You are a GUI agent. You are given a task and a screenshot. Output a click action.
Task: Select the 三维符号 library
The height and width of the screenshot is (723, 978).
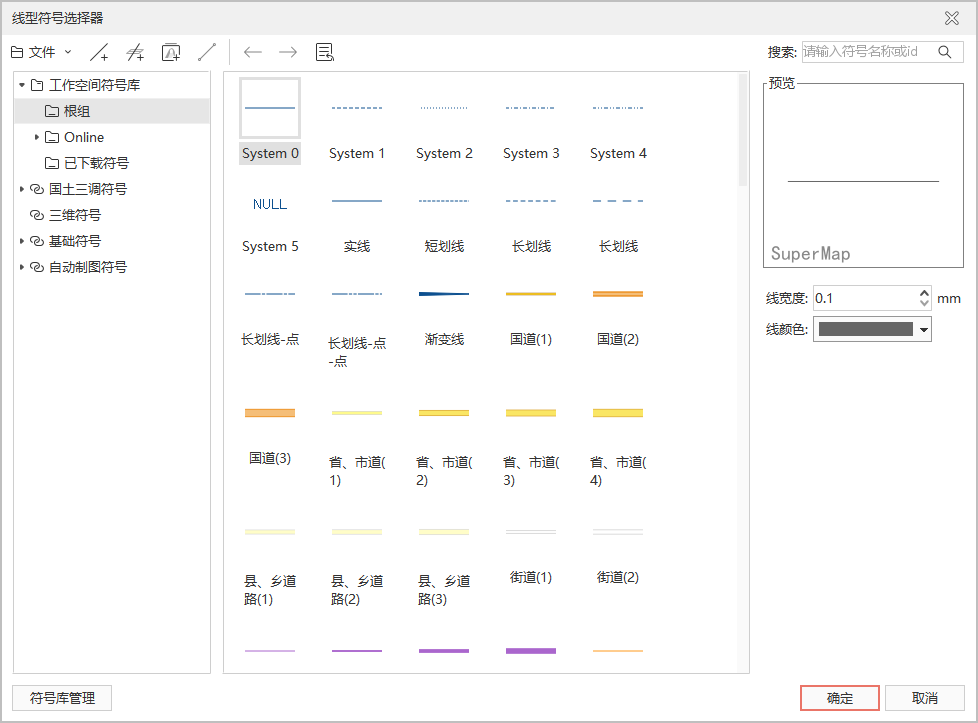coord(74,215)
